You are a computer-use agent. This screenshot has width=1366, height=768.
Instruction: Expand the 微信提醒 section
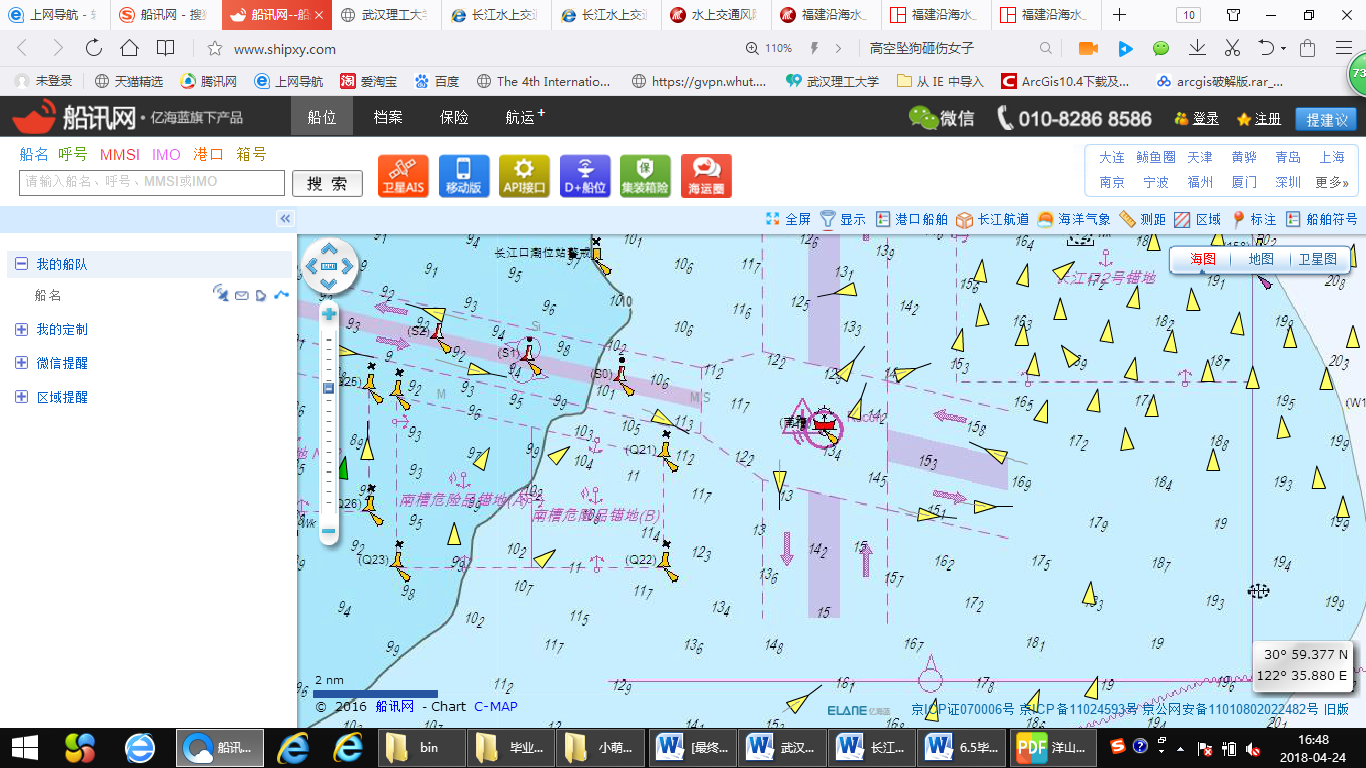(21, 363)
